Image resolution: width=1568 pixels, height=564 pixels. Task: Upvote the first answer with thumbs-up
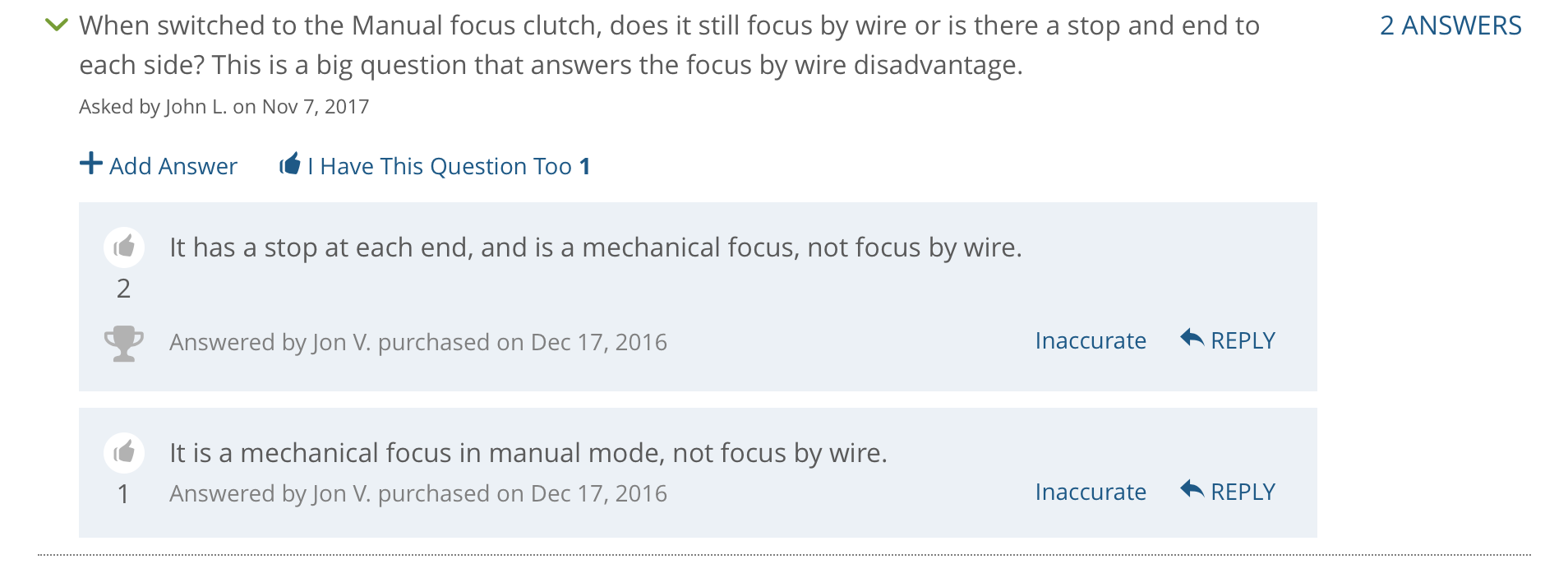pos(124,247)
